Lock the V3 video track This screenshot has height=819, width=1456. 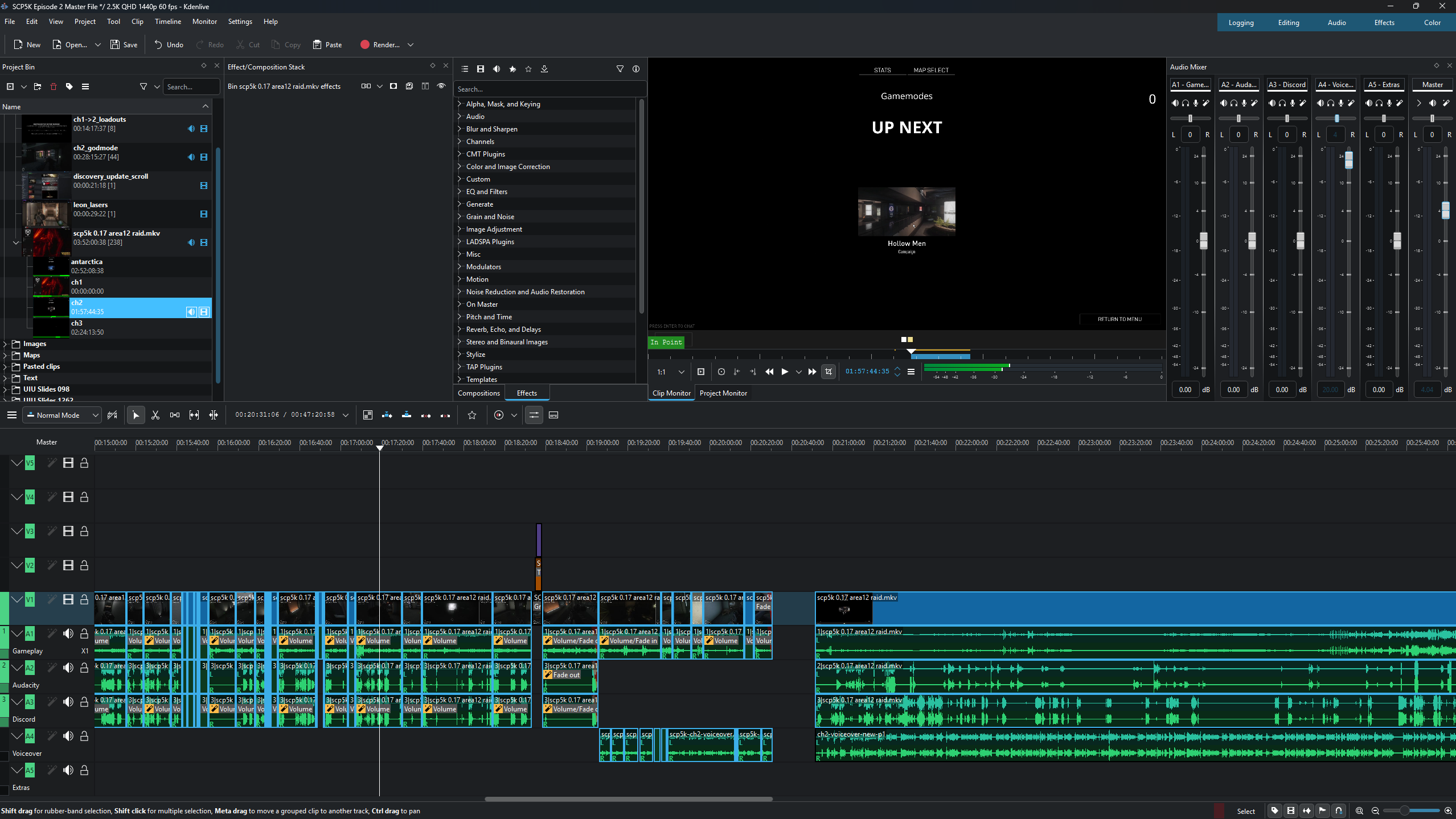click(84, 531)
